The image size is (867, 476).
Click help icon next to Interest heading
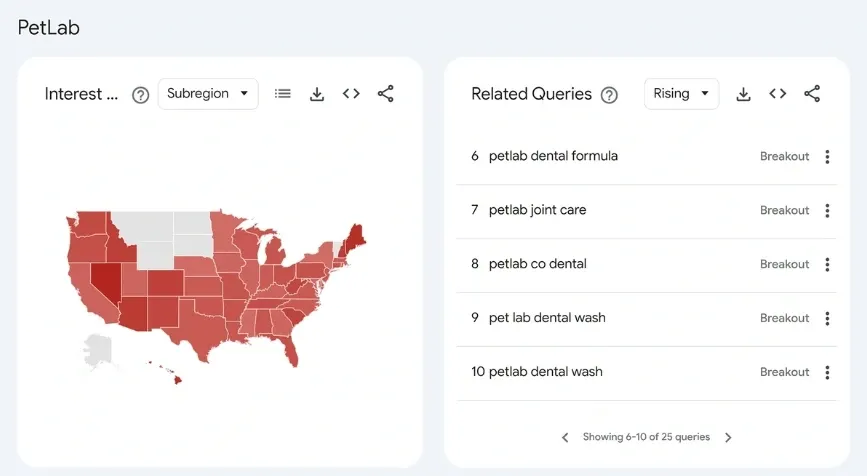[x=141, y=95]
